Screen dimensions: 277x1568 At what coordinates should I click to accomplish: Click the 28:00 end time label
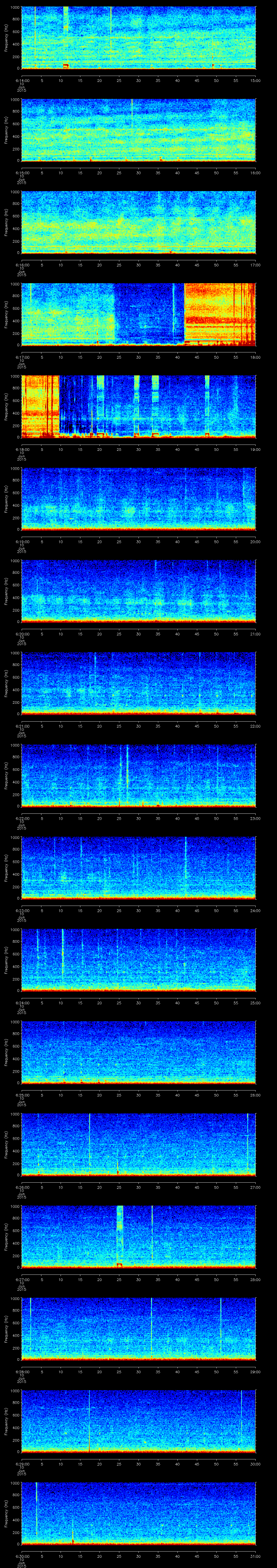(x=255, y=1279)
